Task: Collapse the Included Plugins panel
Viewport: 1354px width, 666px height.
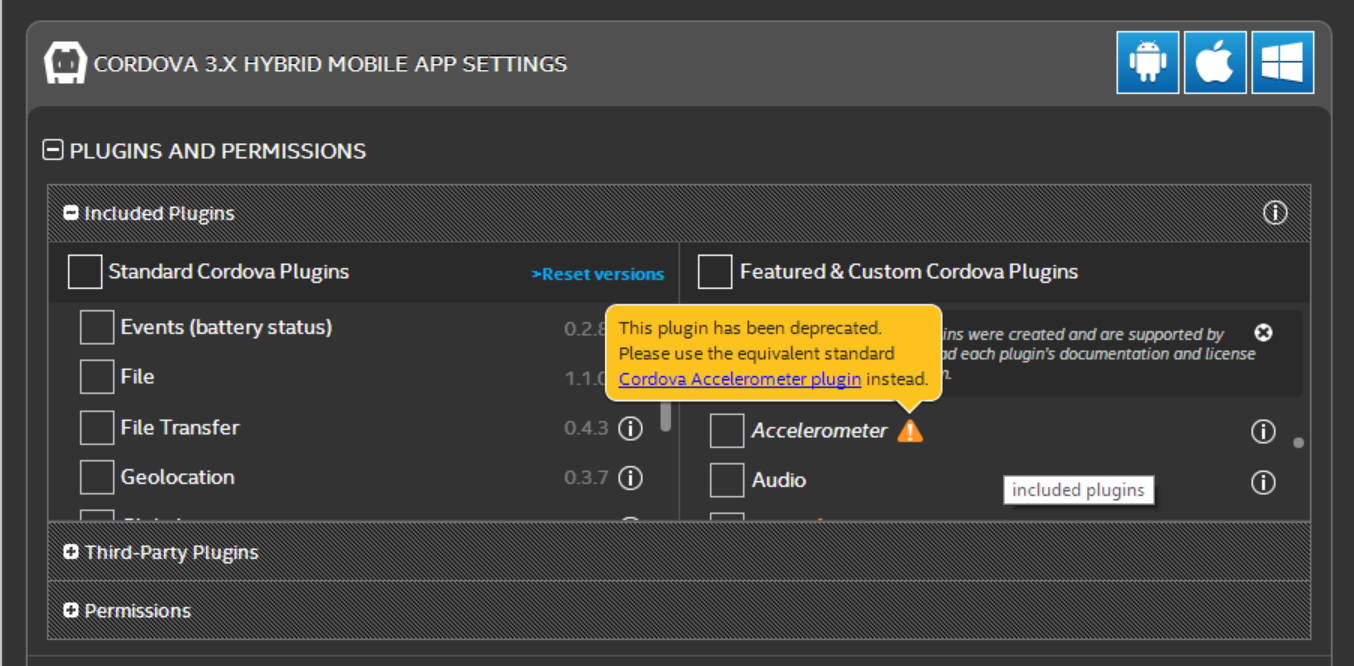Action: [x=71, y=213]
